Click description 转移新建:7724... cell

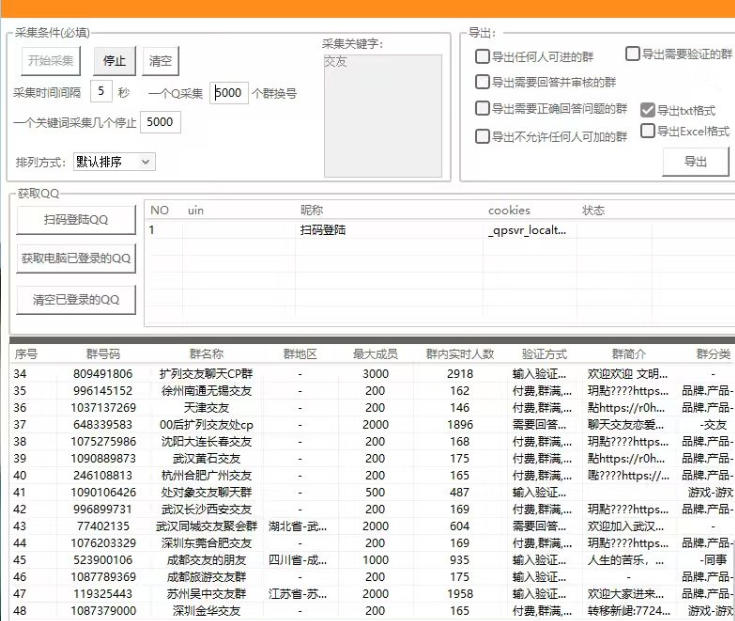[x=629, y=611]
